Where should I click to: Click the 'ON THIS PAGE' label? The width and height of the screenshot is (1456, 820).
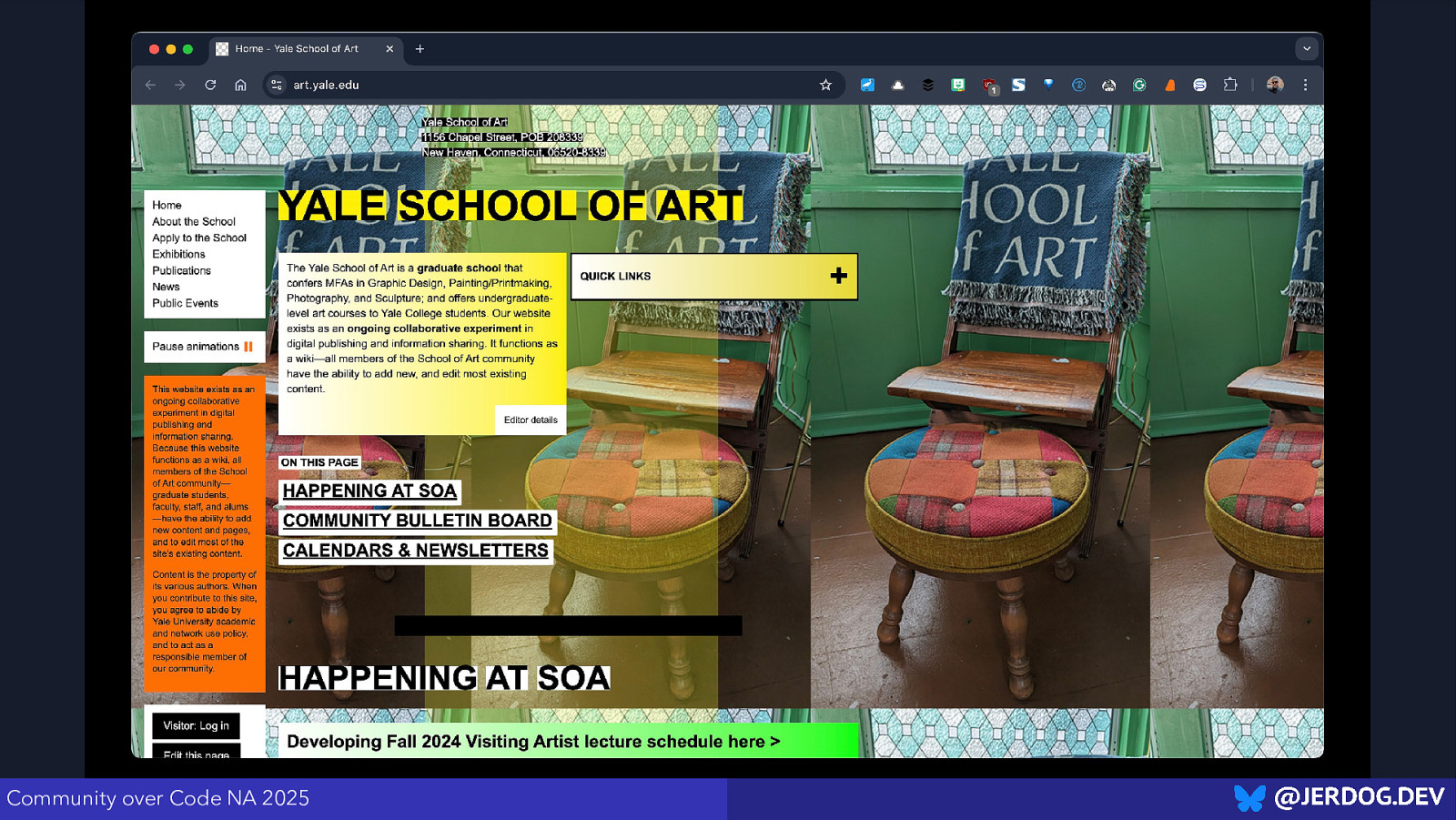(319, 462)
